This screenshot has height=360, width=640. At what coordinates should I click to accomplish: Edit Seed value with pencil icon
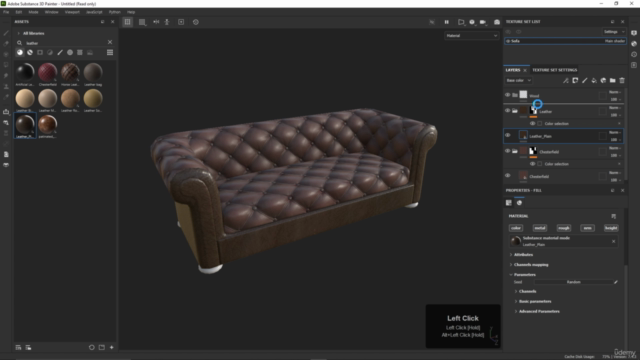(x=616, y=282)
